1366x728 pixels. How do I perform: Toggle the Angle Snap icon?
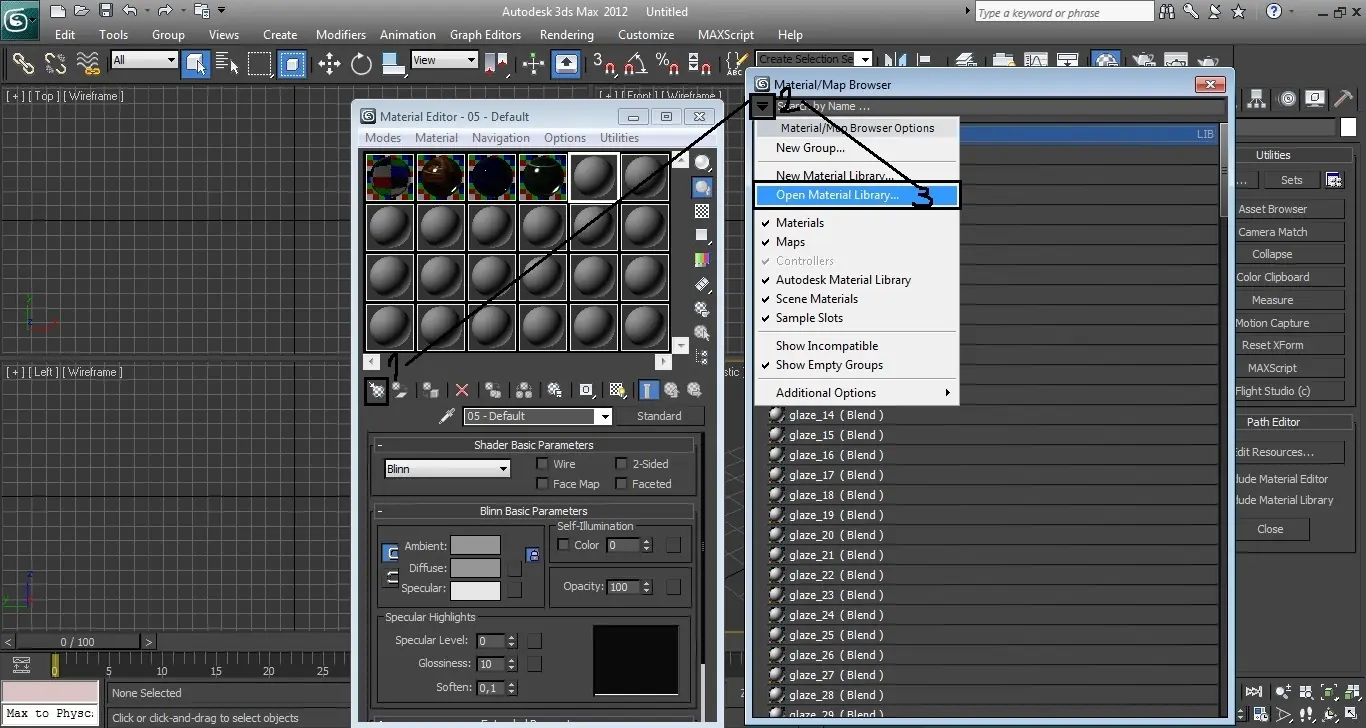[x=635, y=64]
